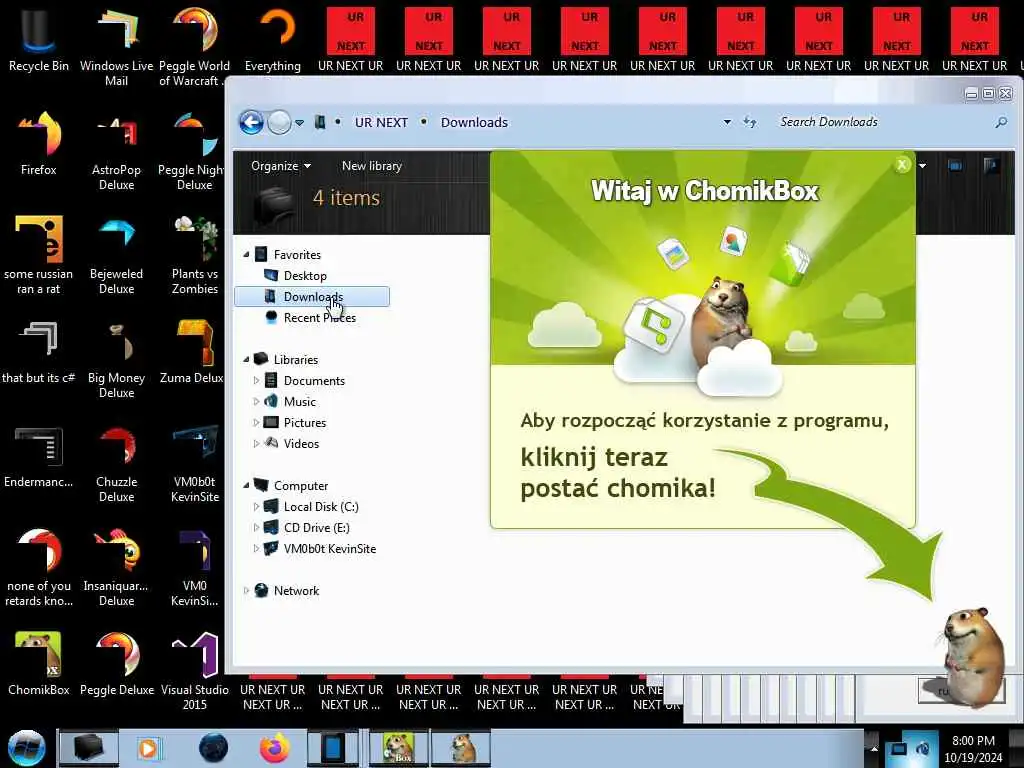Viewport: 1024px width, 768px height.
Task: Launch Insaniquarium Deluxe desktop icon
Action: [x=116, y=567]
